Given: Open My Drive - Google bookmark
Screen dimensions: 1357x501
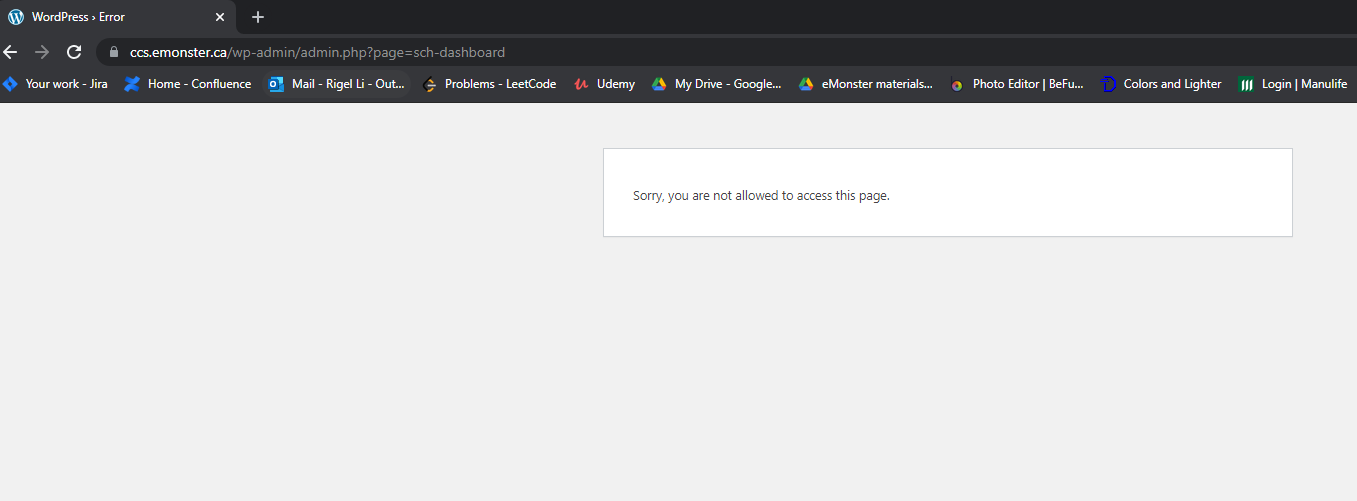Looking at the screenshot, I should pos(716,84).
